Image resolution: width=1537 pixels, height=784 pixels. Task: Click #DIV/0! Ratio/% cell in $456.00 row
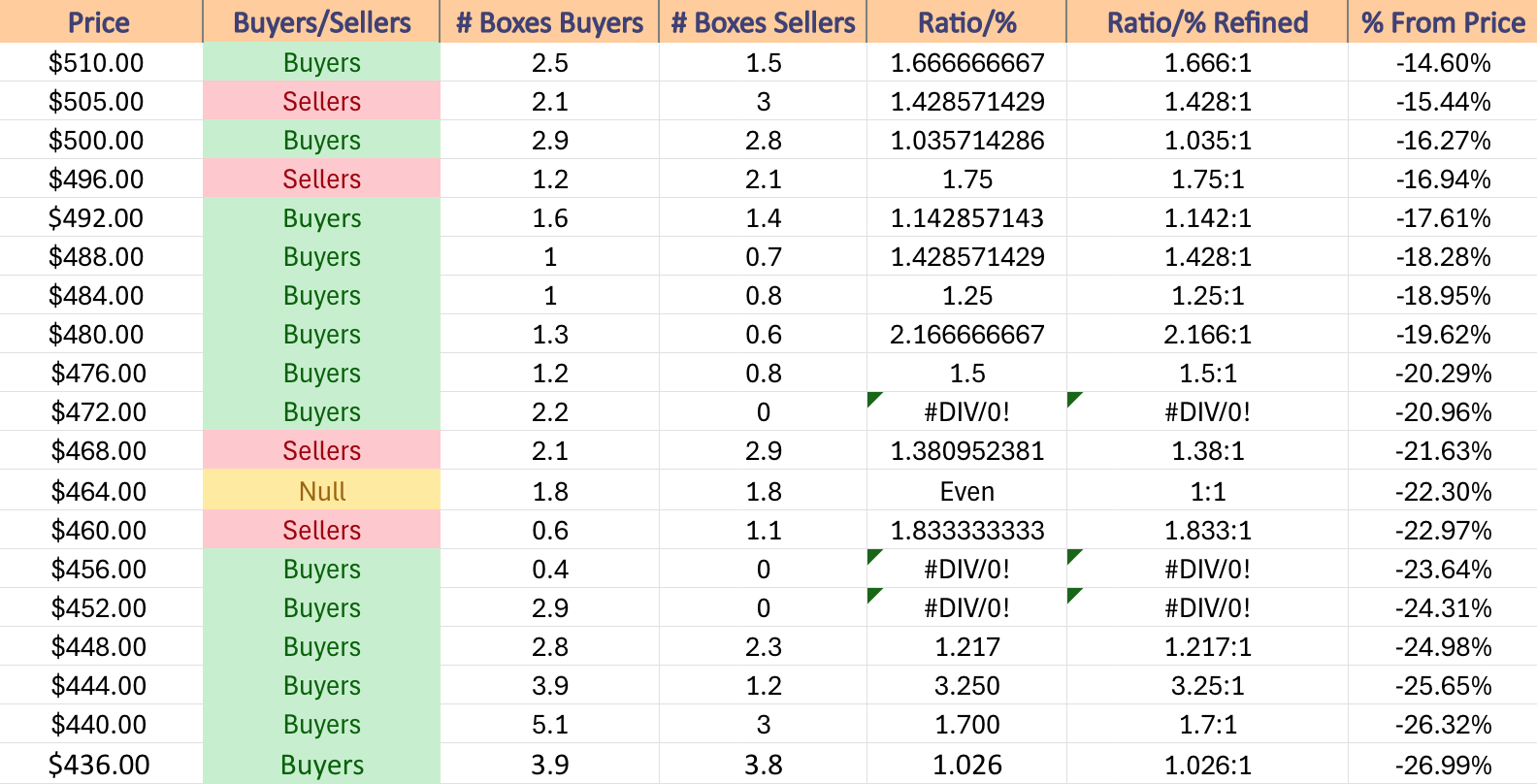966,569
